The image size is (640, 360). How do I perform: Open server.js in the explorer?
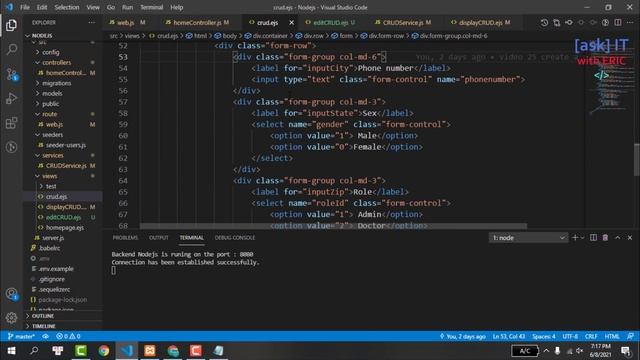[53, 238]
